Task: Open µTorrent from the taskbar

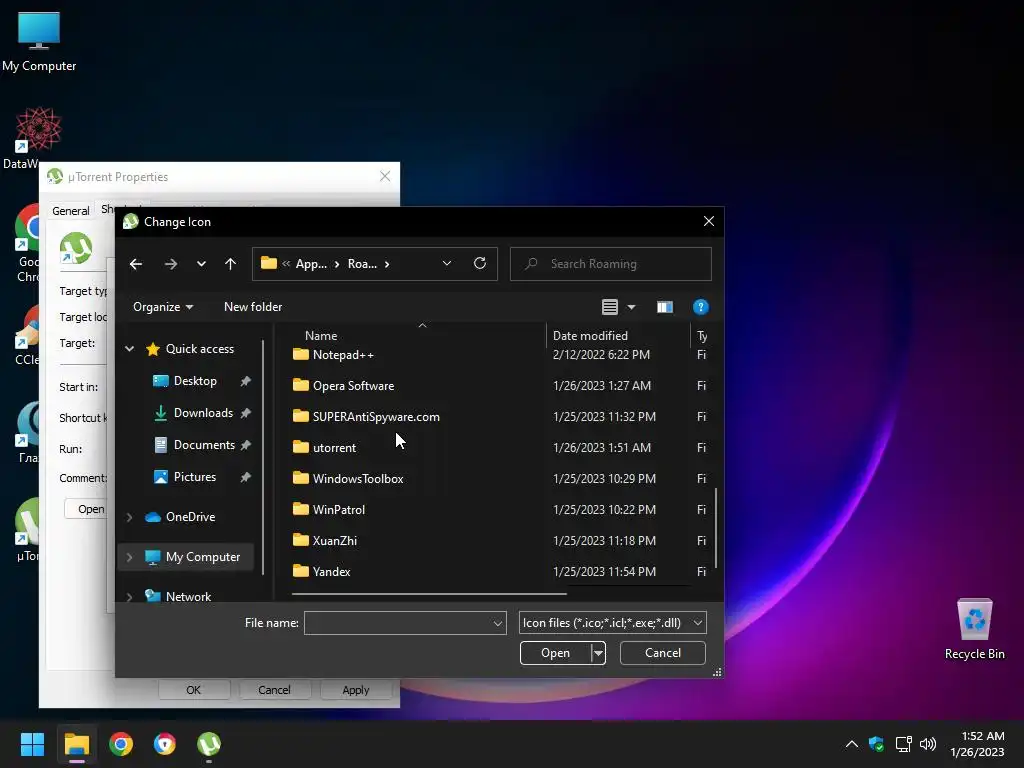Action: [209, 744]
